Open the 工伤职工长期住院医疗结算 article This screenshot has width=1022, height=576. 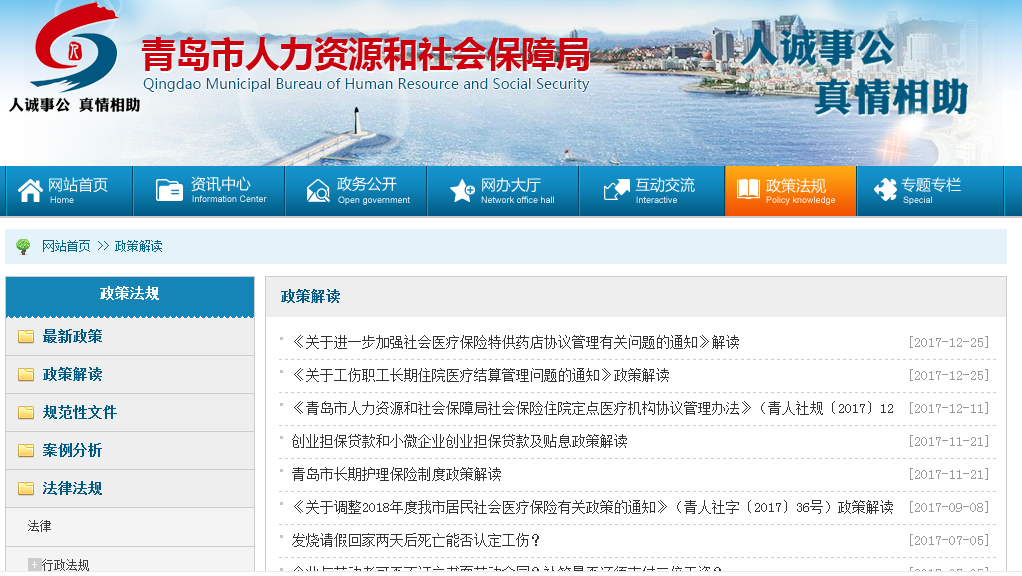pos(480,375)
